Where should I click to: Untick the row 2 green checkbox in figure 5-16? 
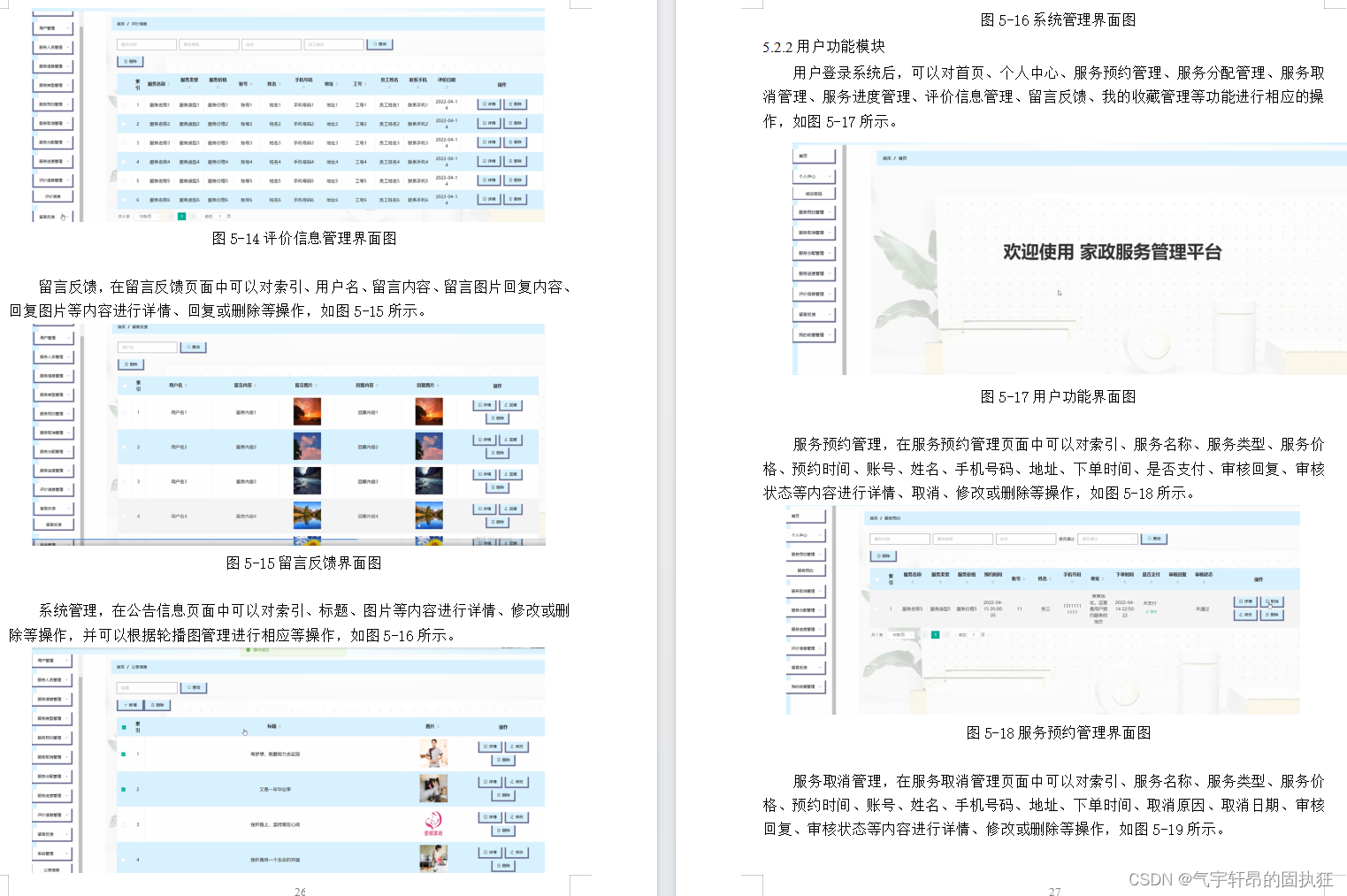pyautogui.click(x=124, y=789)
